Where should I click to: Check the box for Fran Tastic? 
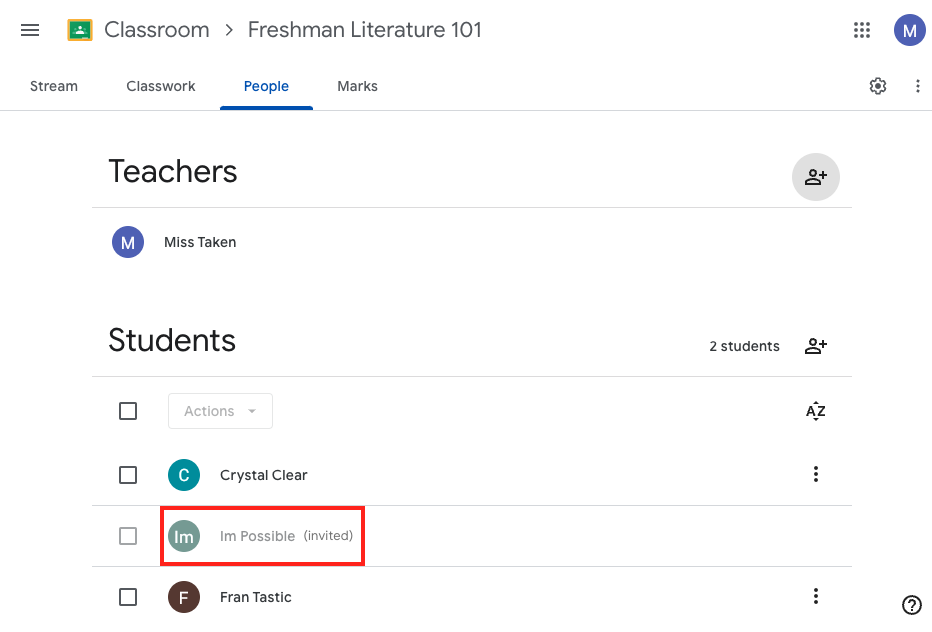point(128,597)
